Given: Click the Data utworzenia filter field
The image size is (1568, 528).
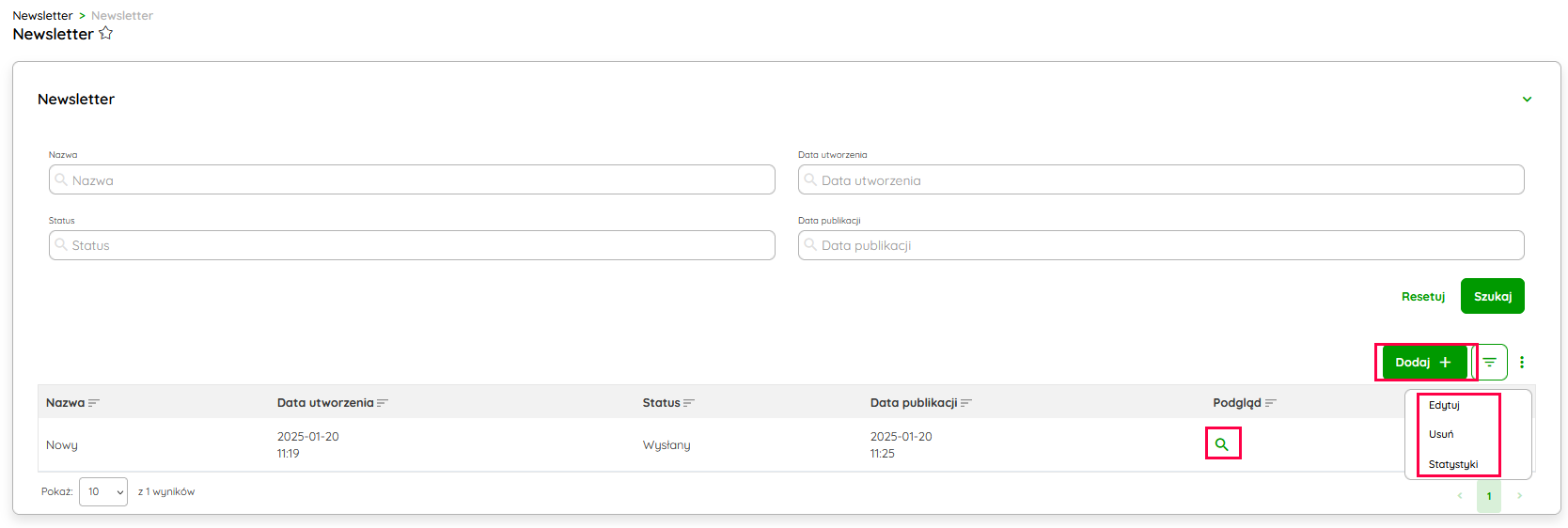Looking at the screenshot, I should point(1161,180).
